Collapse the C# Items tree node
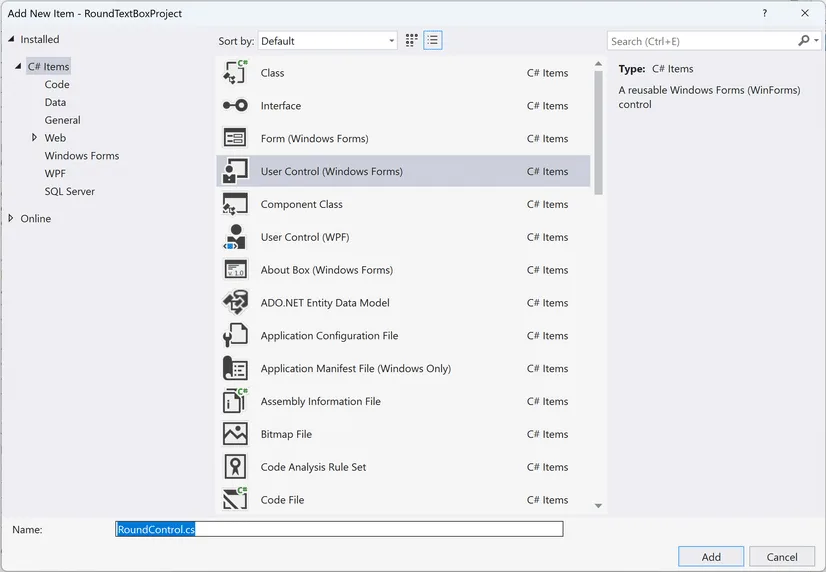 pos(18,66)
